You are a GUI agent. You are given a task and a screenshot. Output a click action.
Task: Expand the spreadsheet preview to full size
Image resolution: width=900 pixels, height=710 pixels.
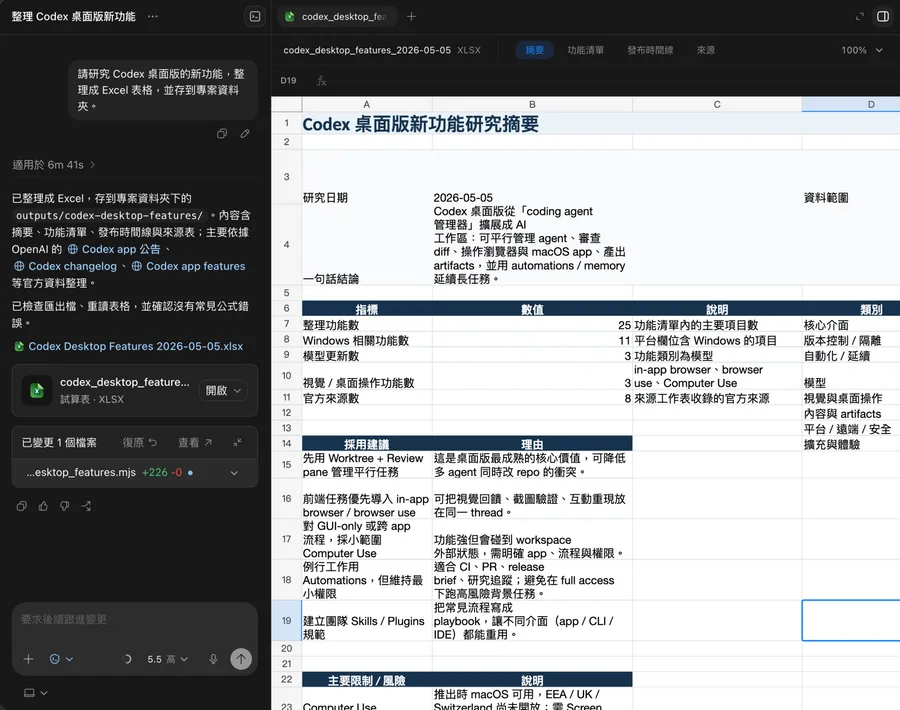tap(859, 17)
